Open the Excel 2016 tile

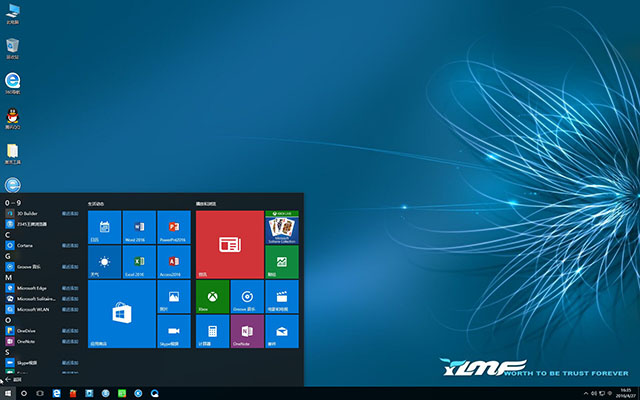(139, 262)
